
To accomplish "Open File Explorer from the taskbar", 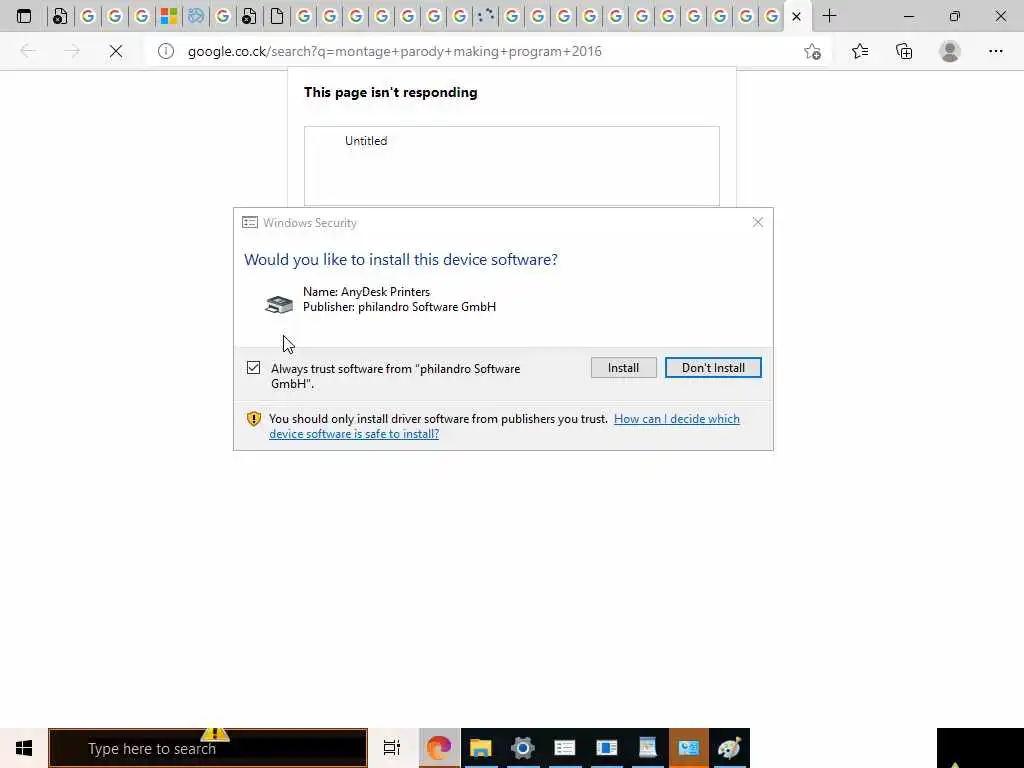I will pyautogui.click(x=481, y=748).
